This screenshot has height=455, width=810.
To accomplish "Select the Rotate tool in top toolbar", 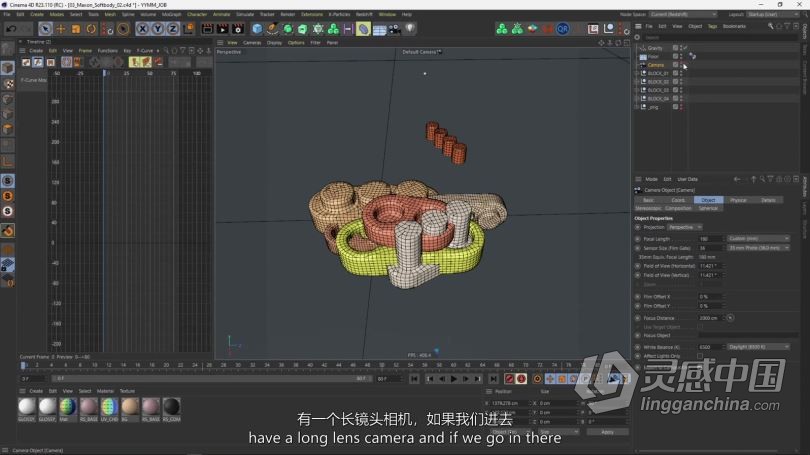I will click(91, 29).
